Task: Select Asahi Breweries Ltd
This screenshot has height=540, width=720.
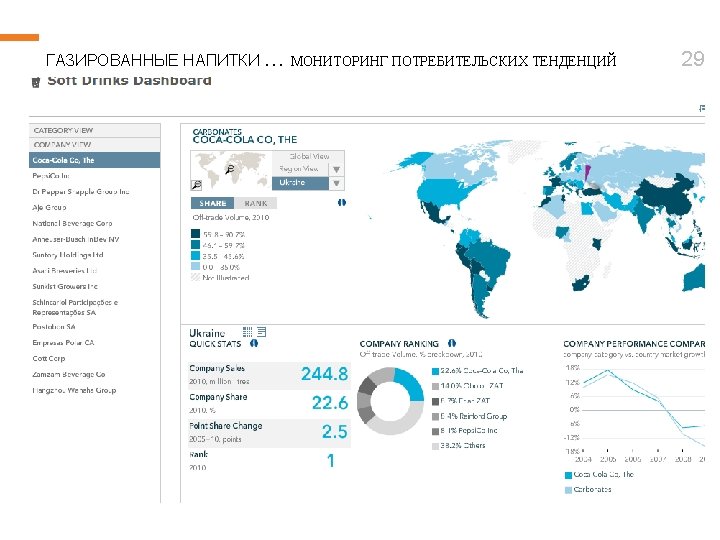Action: [x=64, y=270]
